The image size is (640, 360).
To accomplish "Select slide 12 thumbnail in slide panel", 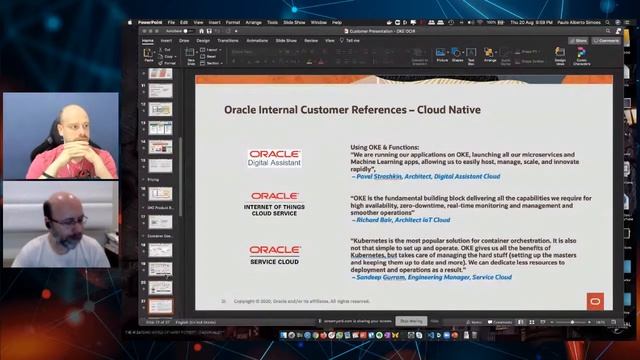I will [160, 109].
